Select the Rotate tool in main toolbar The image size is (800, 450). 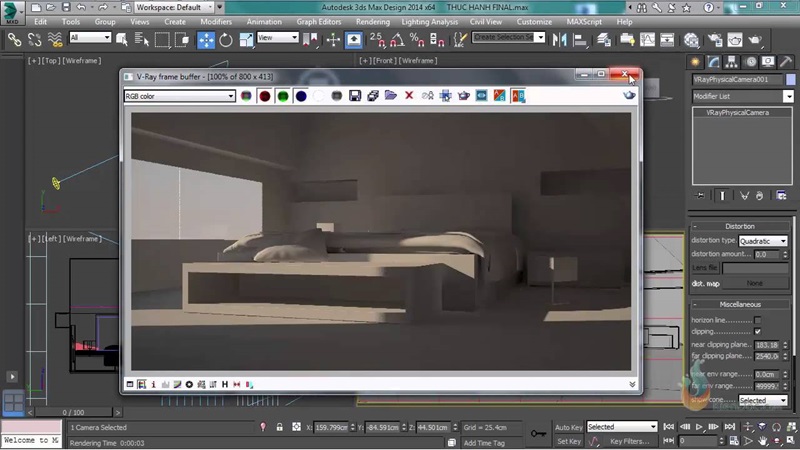click(x=226, y=40)
